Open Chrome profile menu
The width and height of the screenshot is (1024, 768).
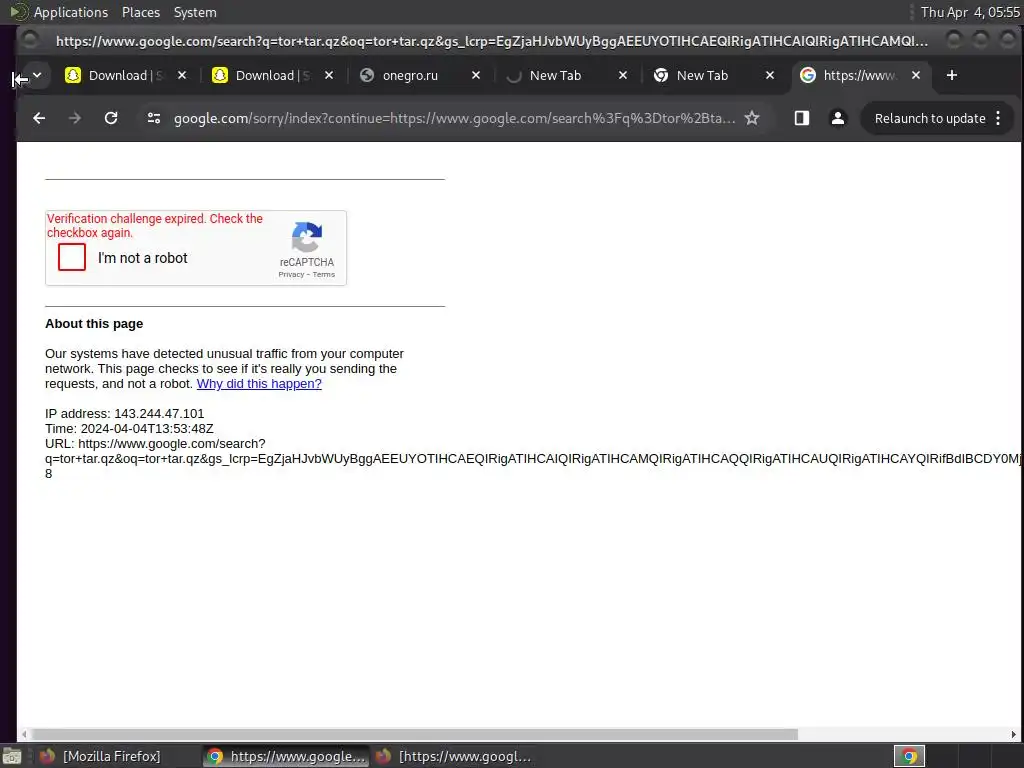[x=837, y=118]
